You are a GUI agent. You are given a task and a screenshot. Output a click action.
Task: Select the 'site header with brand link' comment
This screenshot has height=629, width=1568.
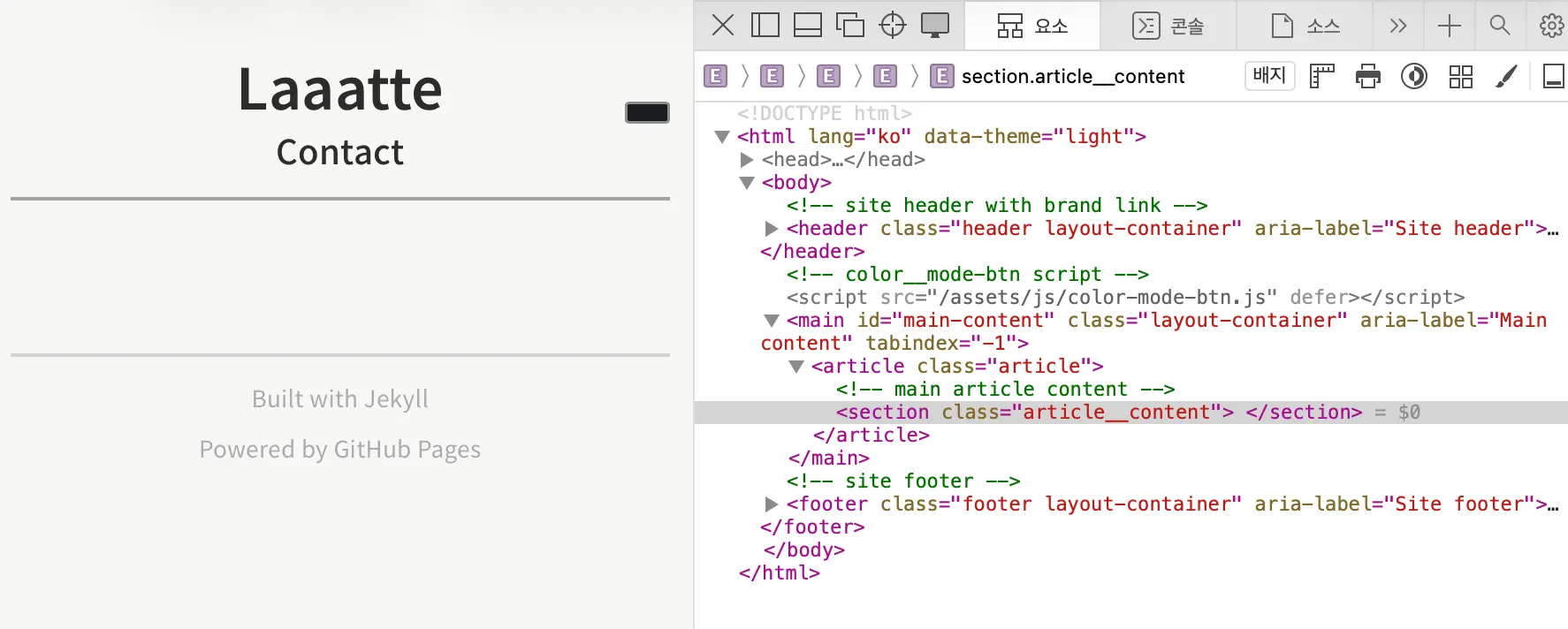coord(997,206)
